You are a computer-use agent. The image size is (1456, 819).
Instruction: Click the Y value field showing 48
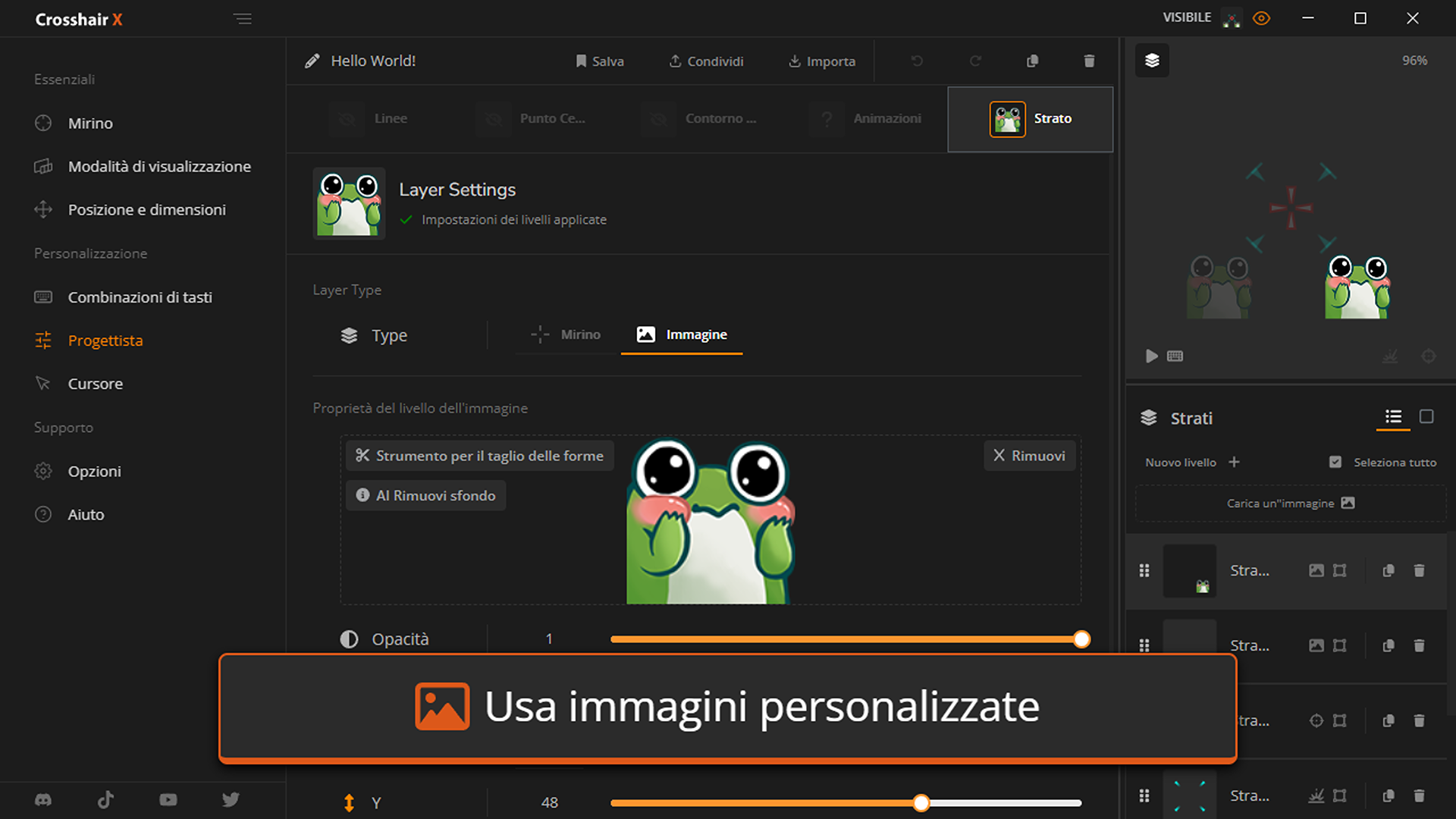(x=549, y=802)
